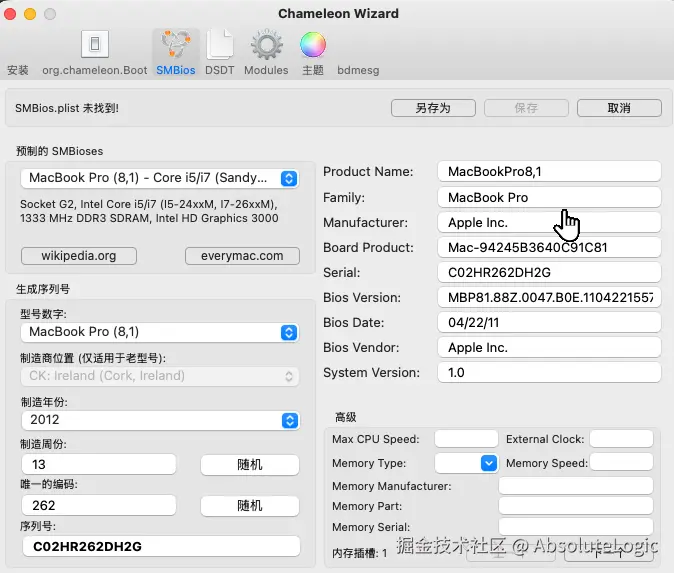This screenshot has height=573, width=674.
Task: Click the 序列号 field C02HR262DH2G
Action: 161,546
